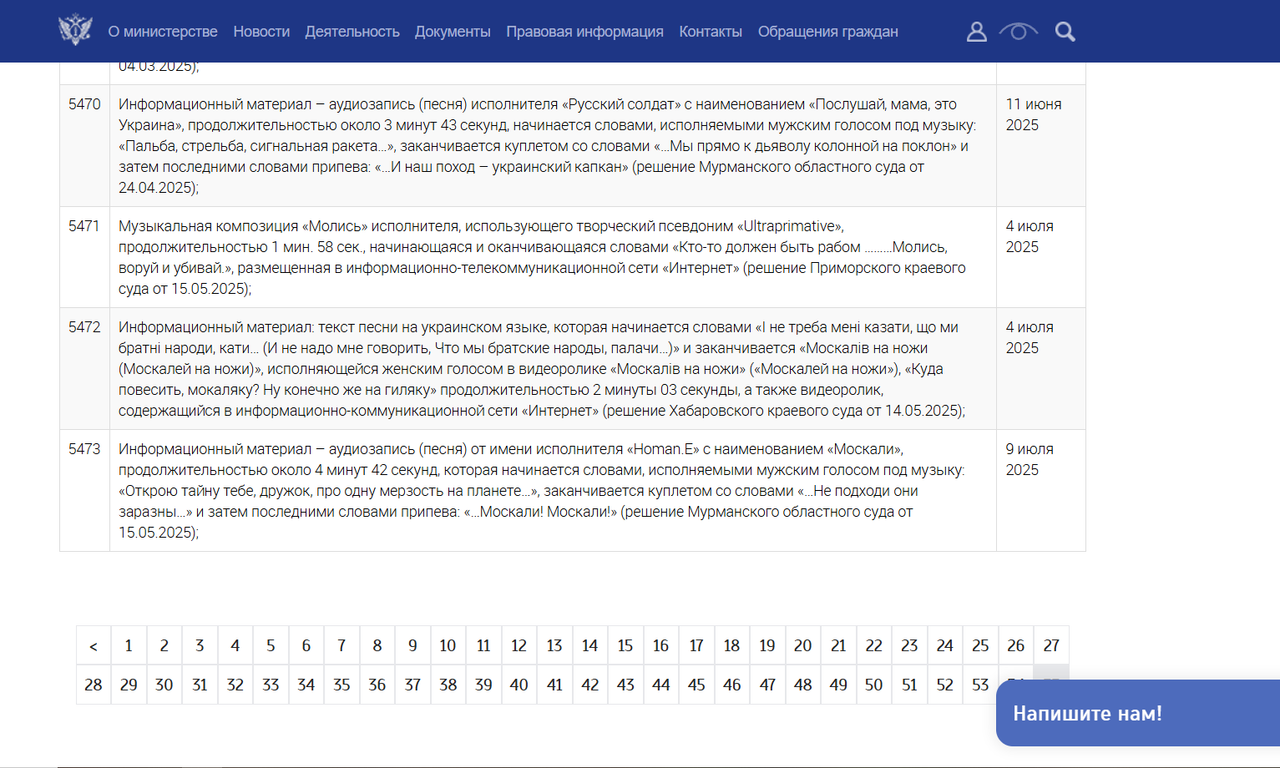Viewport: 1280px width, 768px height.
Task: Open the «О министерстве» menu
Action: [163, 31]
